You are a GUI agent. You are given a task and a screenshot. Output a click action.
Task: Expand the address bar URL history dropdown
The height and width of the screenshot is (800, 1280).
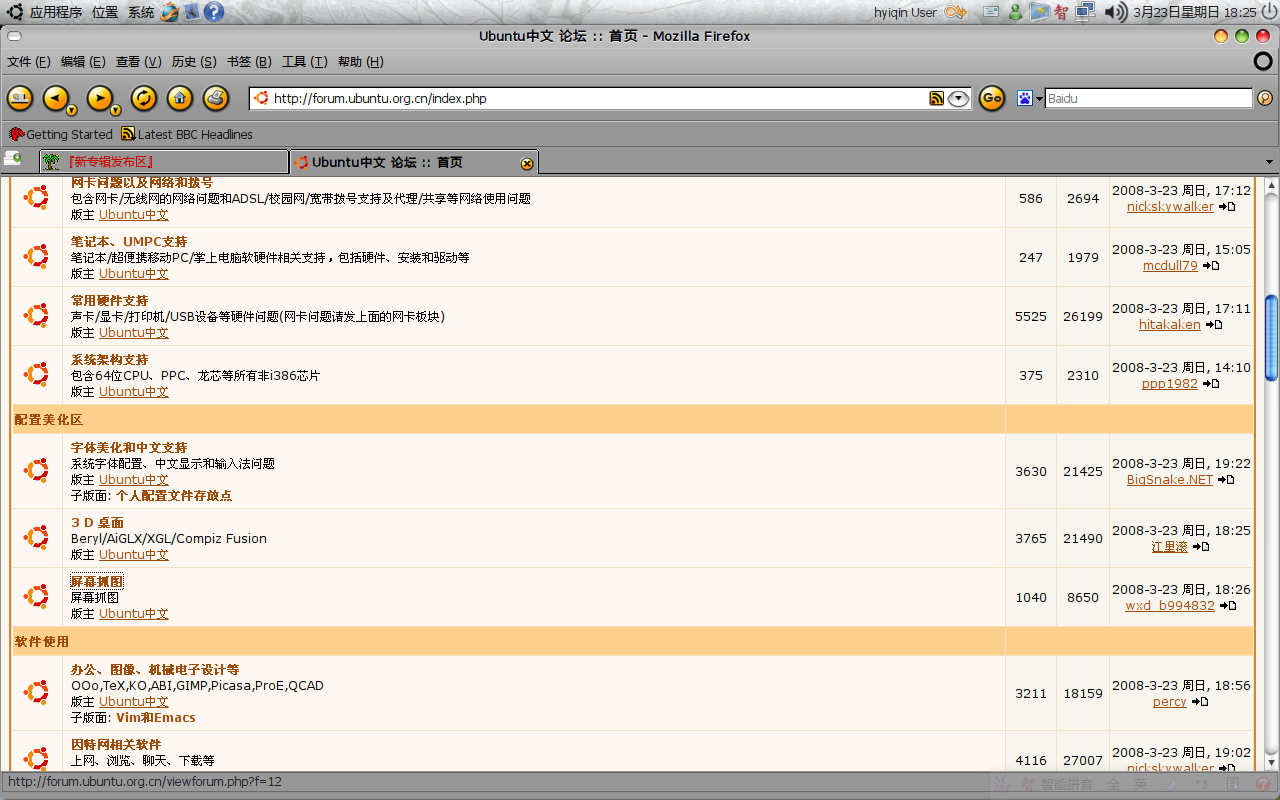(958, 98)
